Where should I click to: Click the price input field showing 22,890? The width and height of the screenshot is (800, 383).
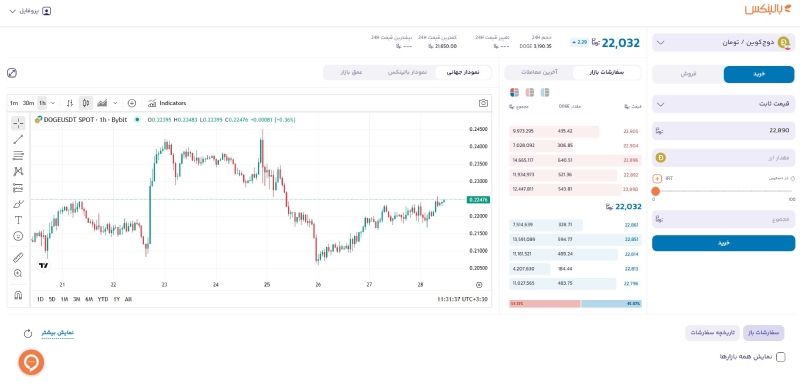click(x=723, y=131)
